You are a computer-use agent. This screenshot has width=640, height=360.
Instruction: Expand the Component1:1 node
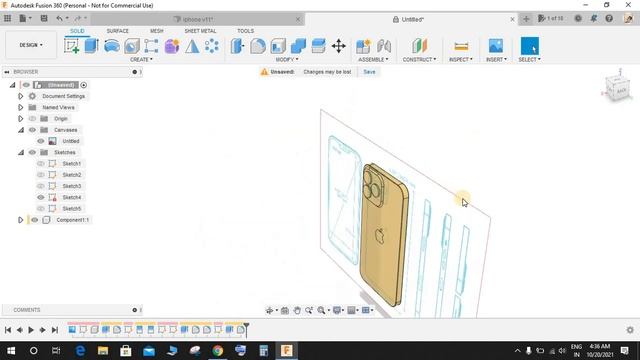pos(20,220)
